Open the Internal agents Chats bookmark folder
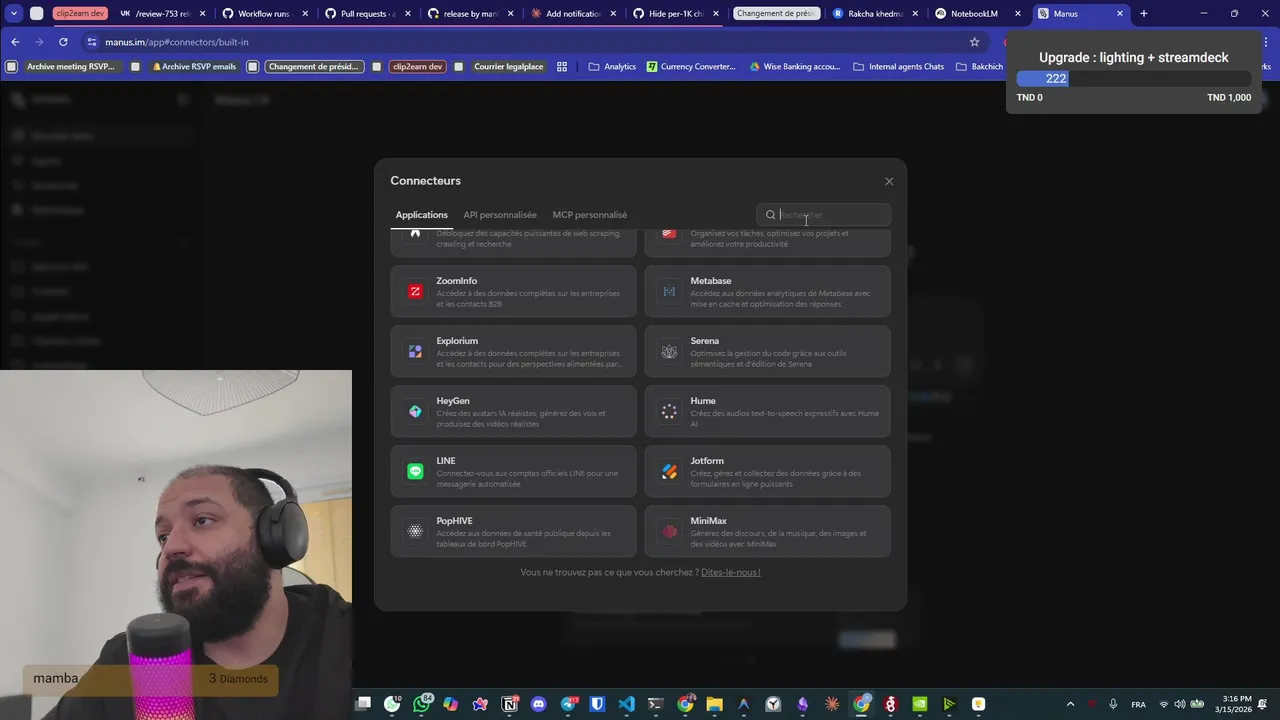1280x720 pixels. (x=898, y=67)
